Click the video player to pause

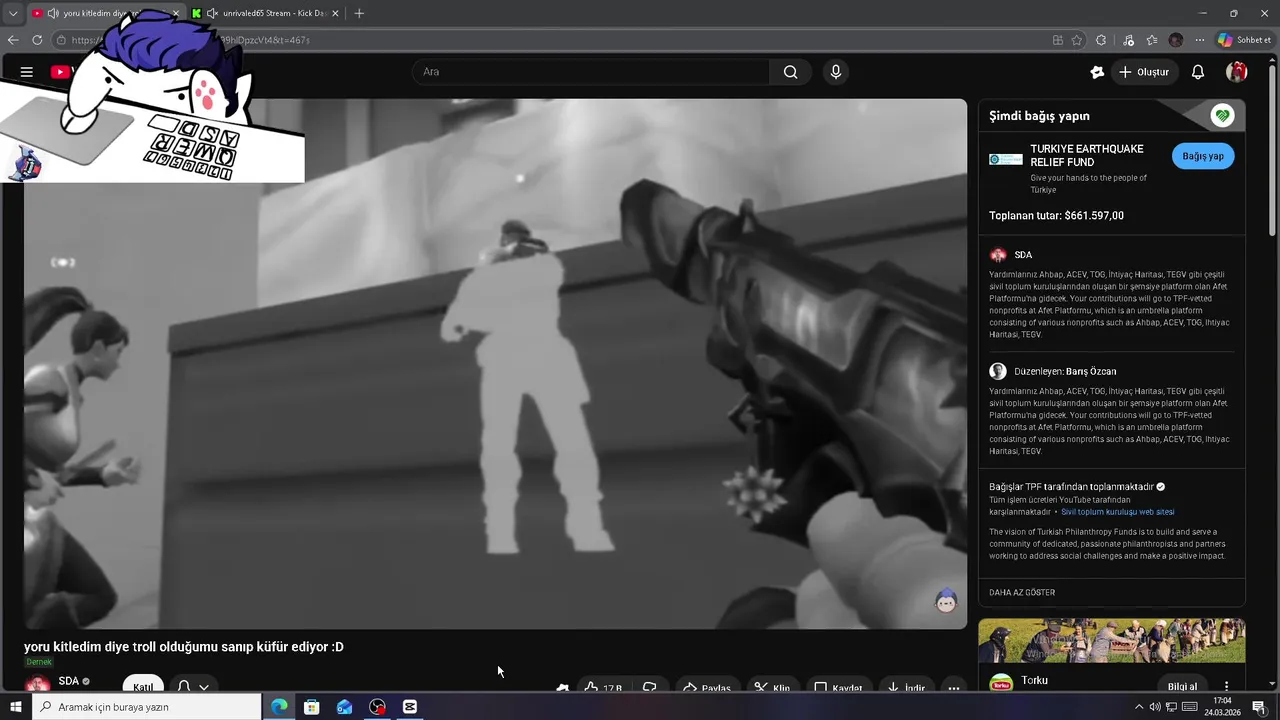[495, 364]
